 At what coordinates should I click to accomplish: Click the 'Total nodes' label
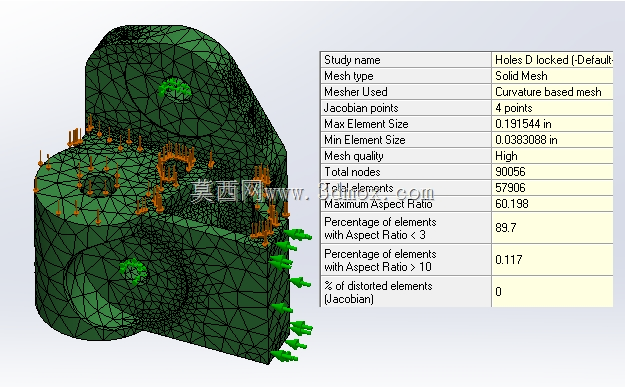click(x=406, y=171)
